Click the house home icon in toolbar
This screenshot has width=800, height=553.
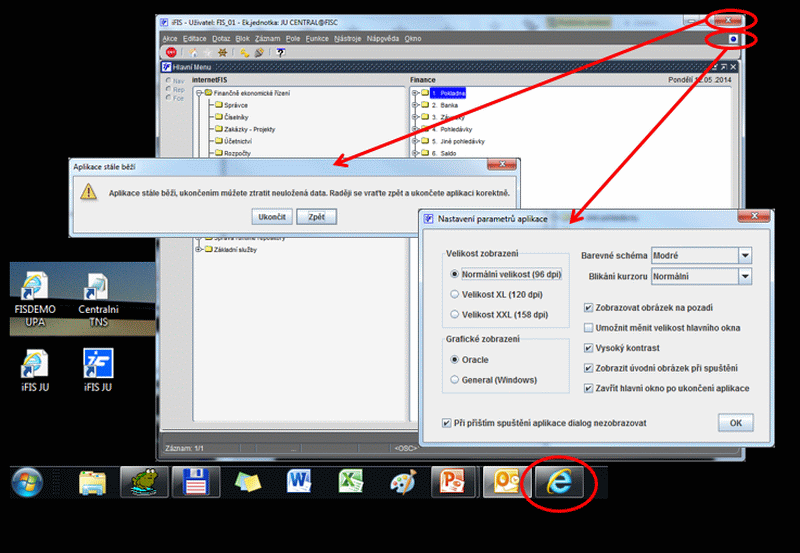coord(193,53)
